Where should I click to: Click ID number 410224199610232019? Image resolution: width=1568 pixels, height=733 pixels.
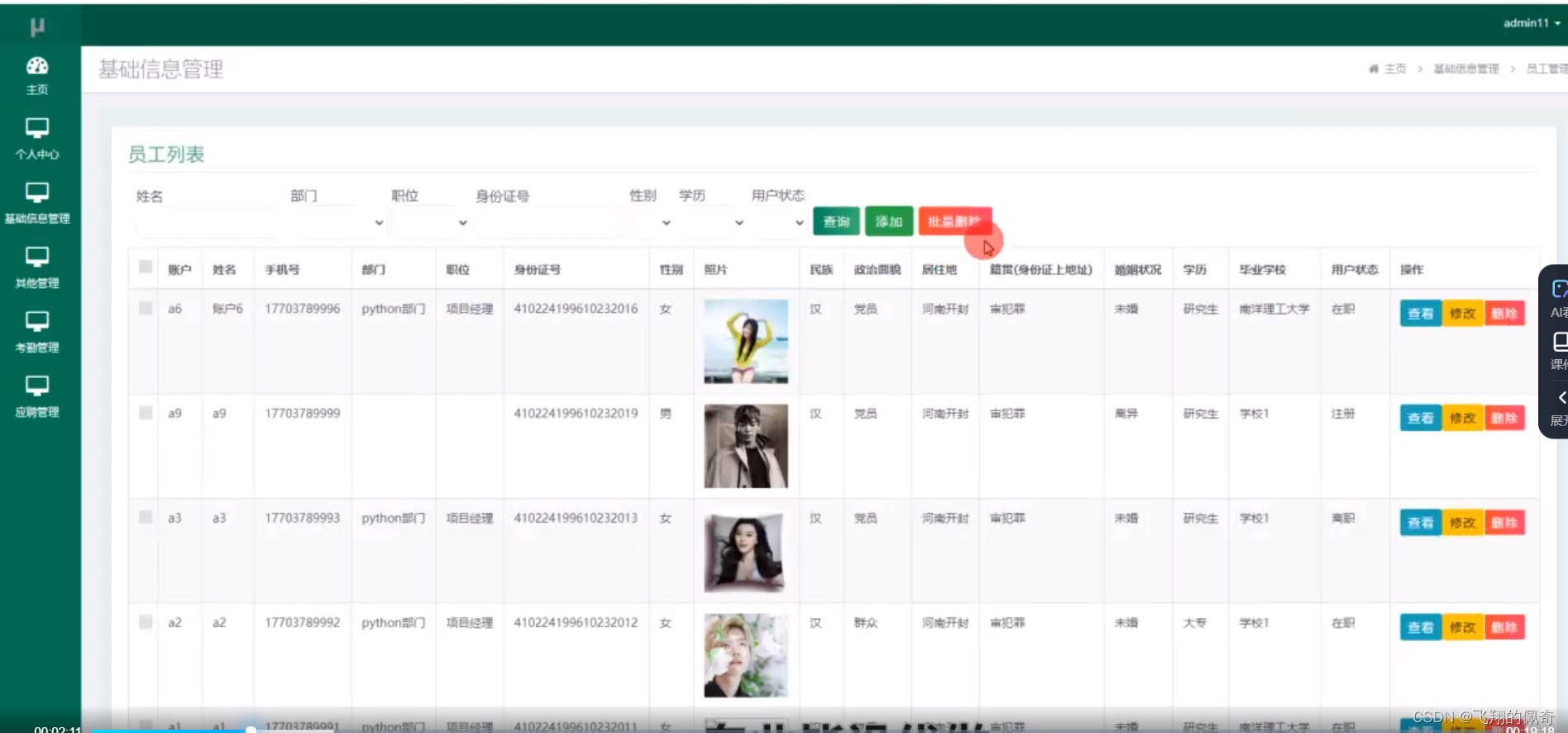576,413
